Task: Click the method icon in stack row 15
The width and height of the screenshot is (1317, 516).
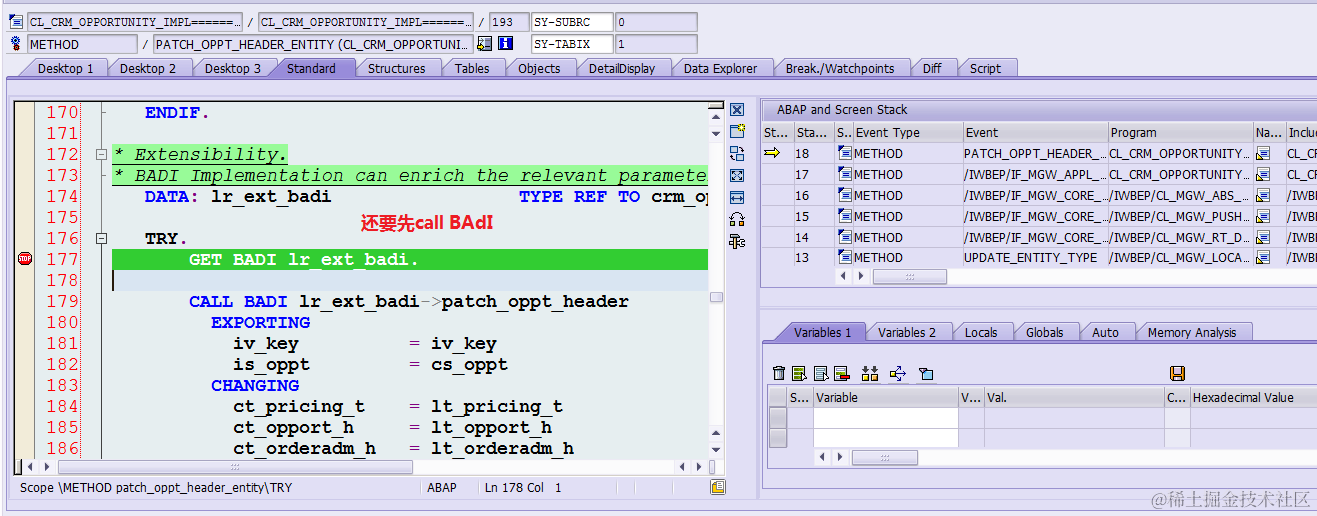Action: (x=844, y=216)
